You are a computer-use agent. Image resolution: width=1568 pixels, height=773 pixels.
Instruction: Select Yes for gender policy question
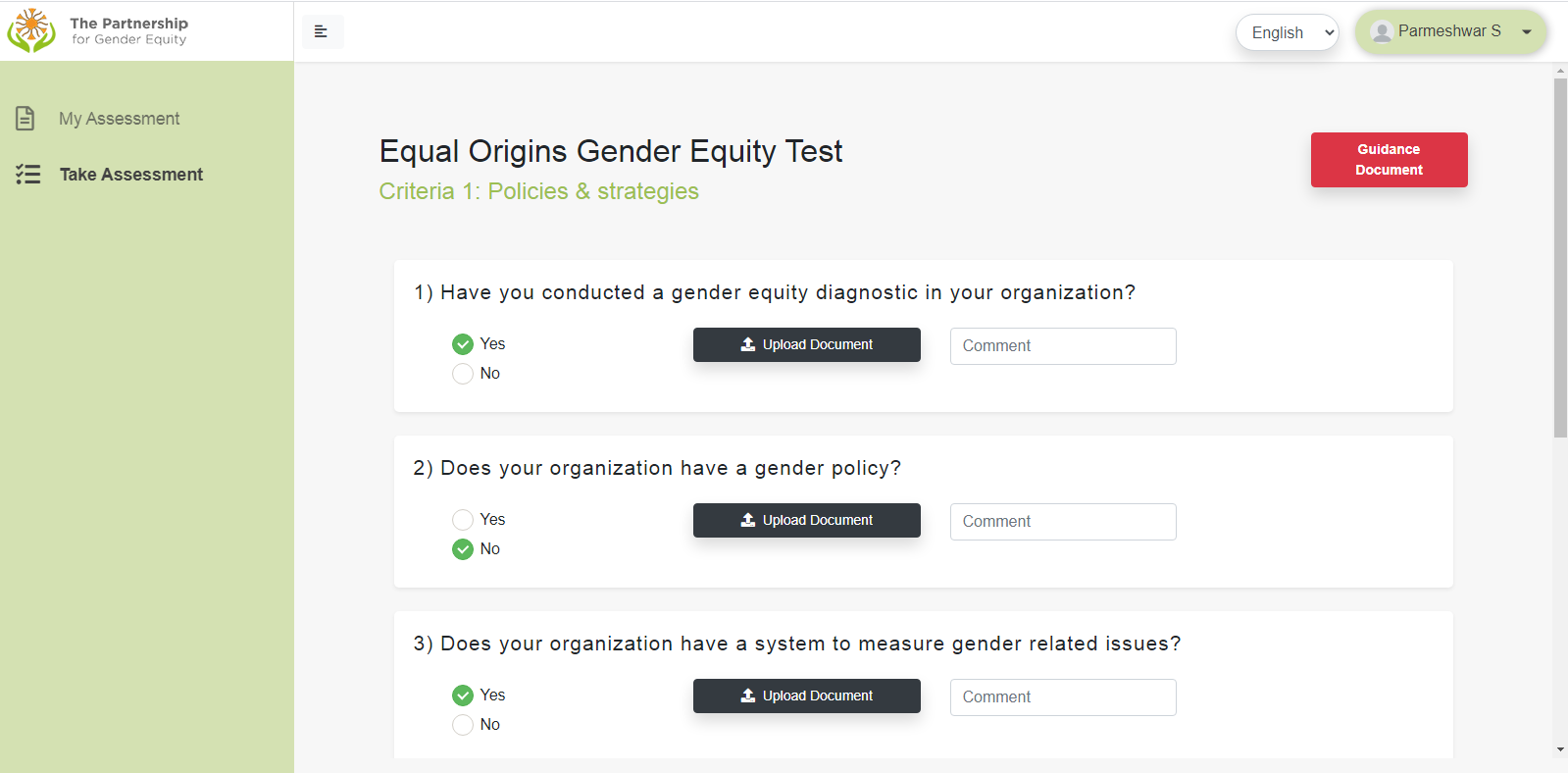click(463, 520)
